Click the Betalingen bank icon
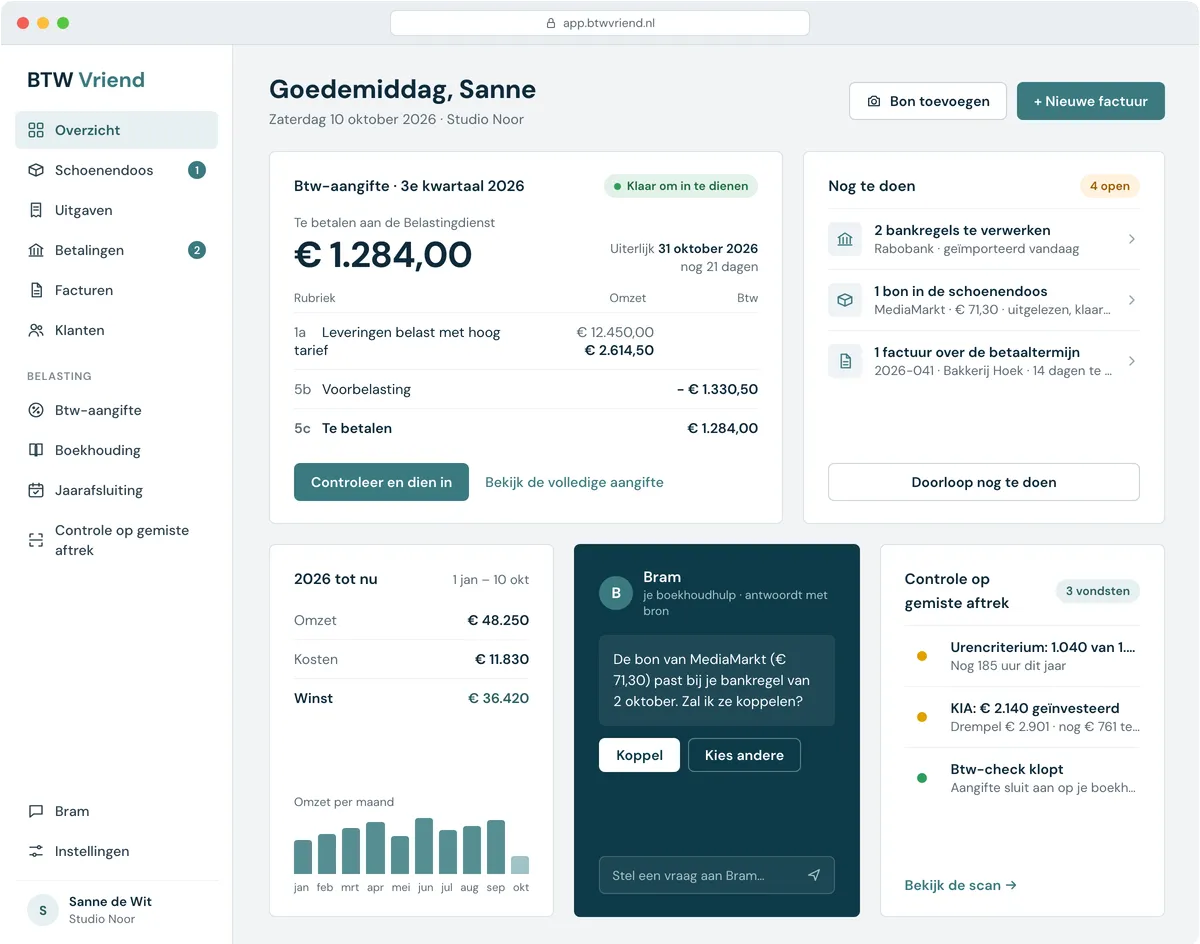The height and width of the screenshot is (944, 1200). [x=36, y=250]
